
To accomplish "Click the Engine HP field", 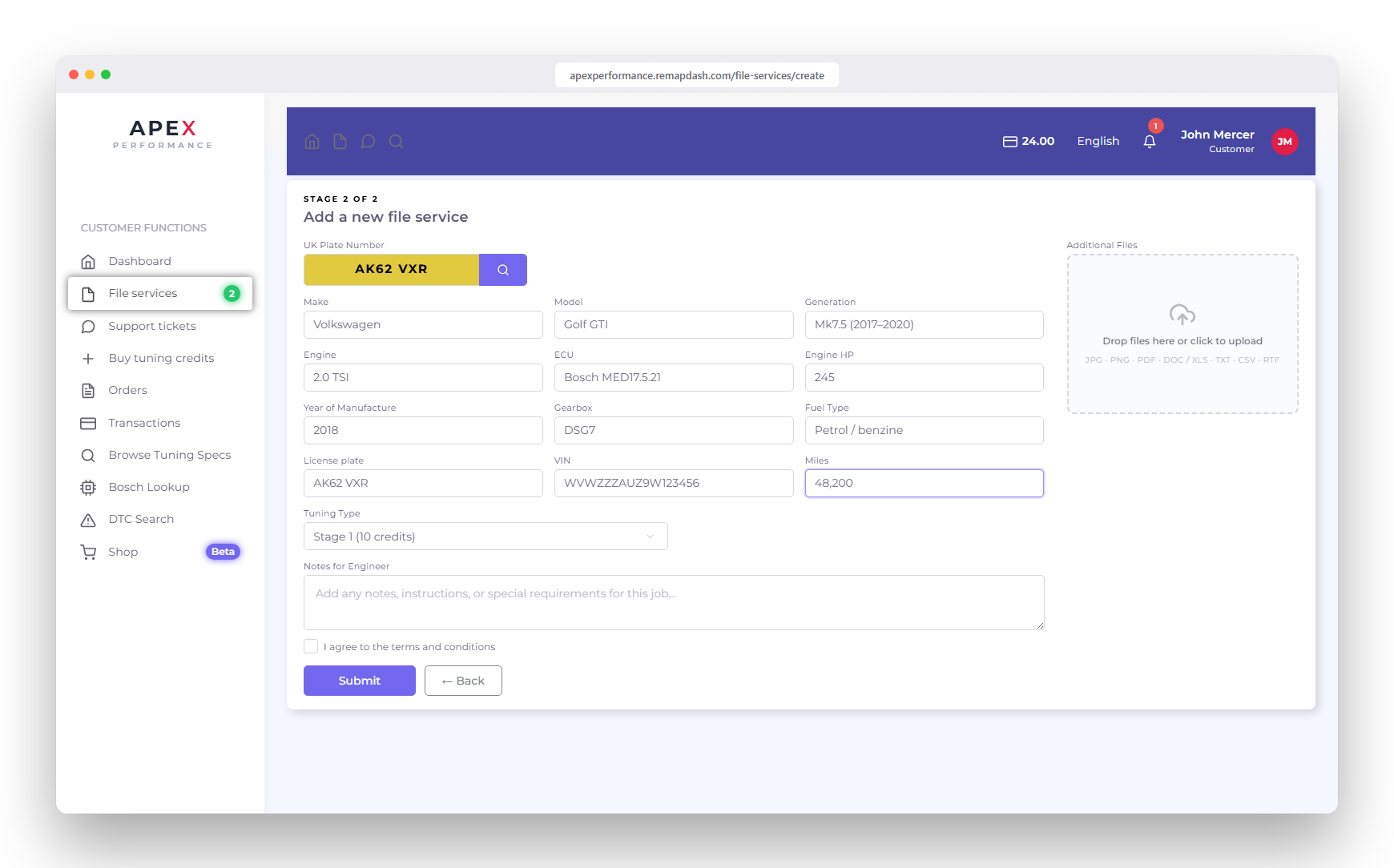I will [x=925, y=378].
